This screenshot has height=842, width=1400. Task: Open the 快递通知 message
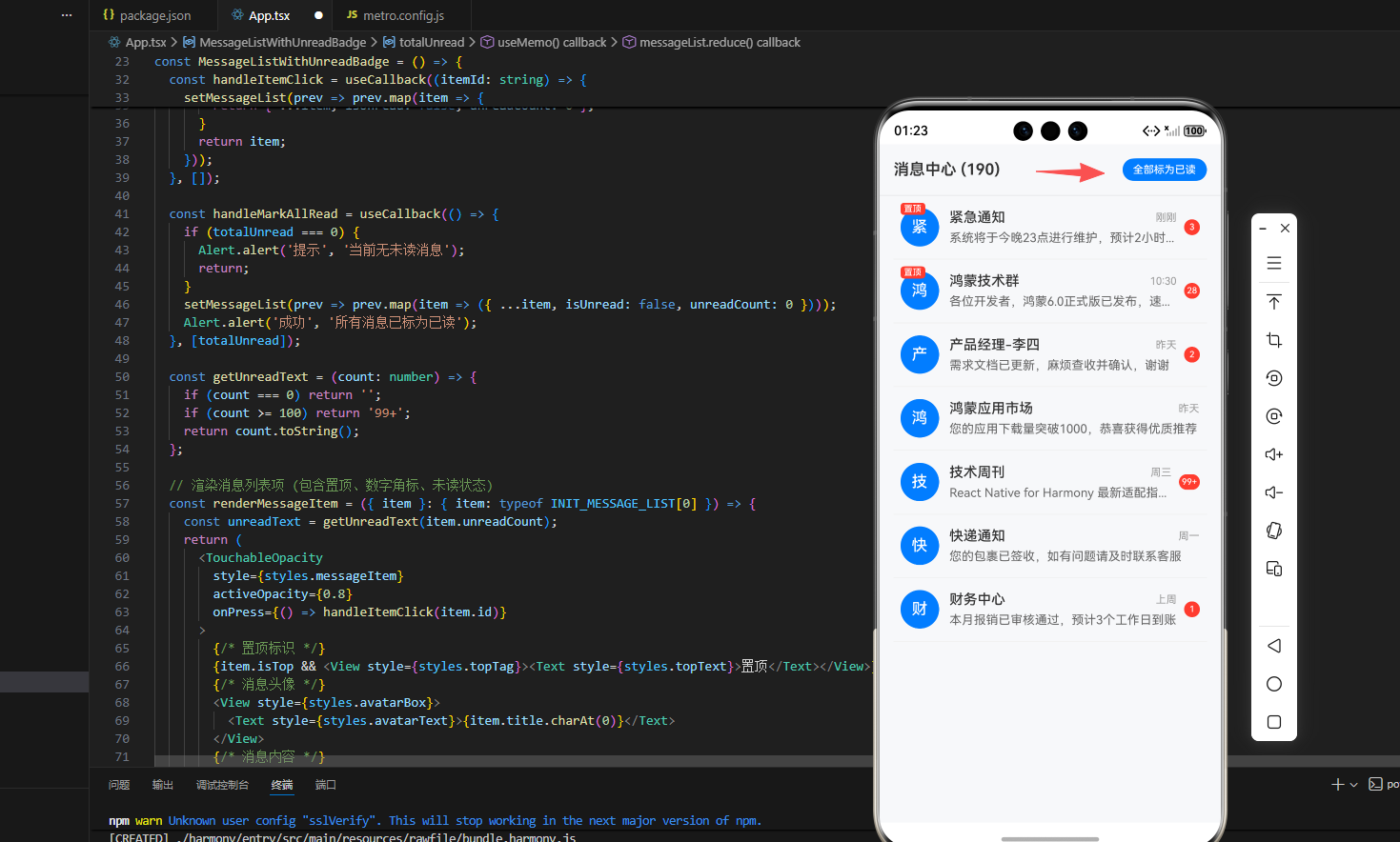(x=1050, y=546)
